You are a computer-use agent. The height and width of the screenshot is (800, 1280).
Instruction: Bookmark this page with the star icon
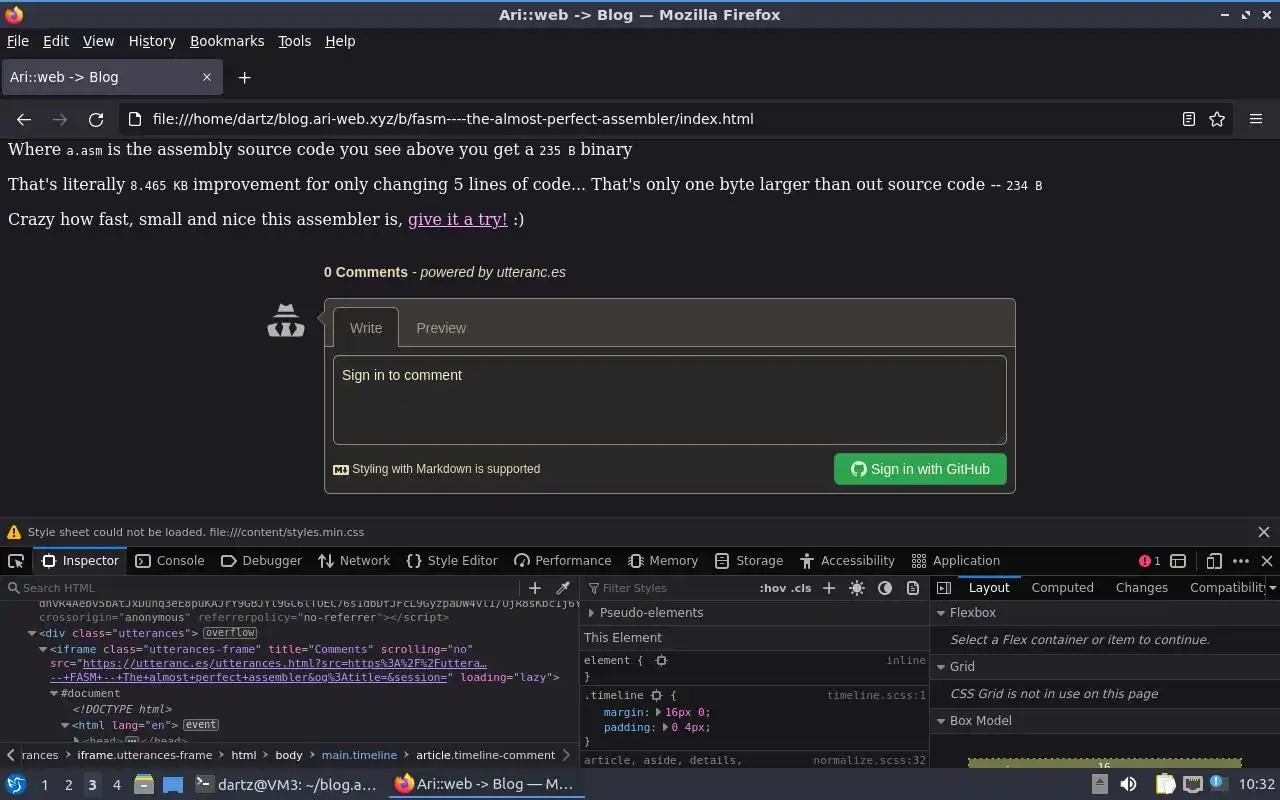1217,119
